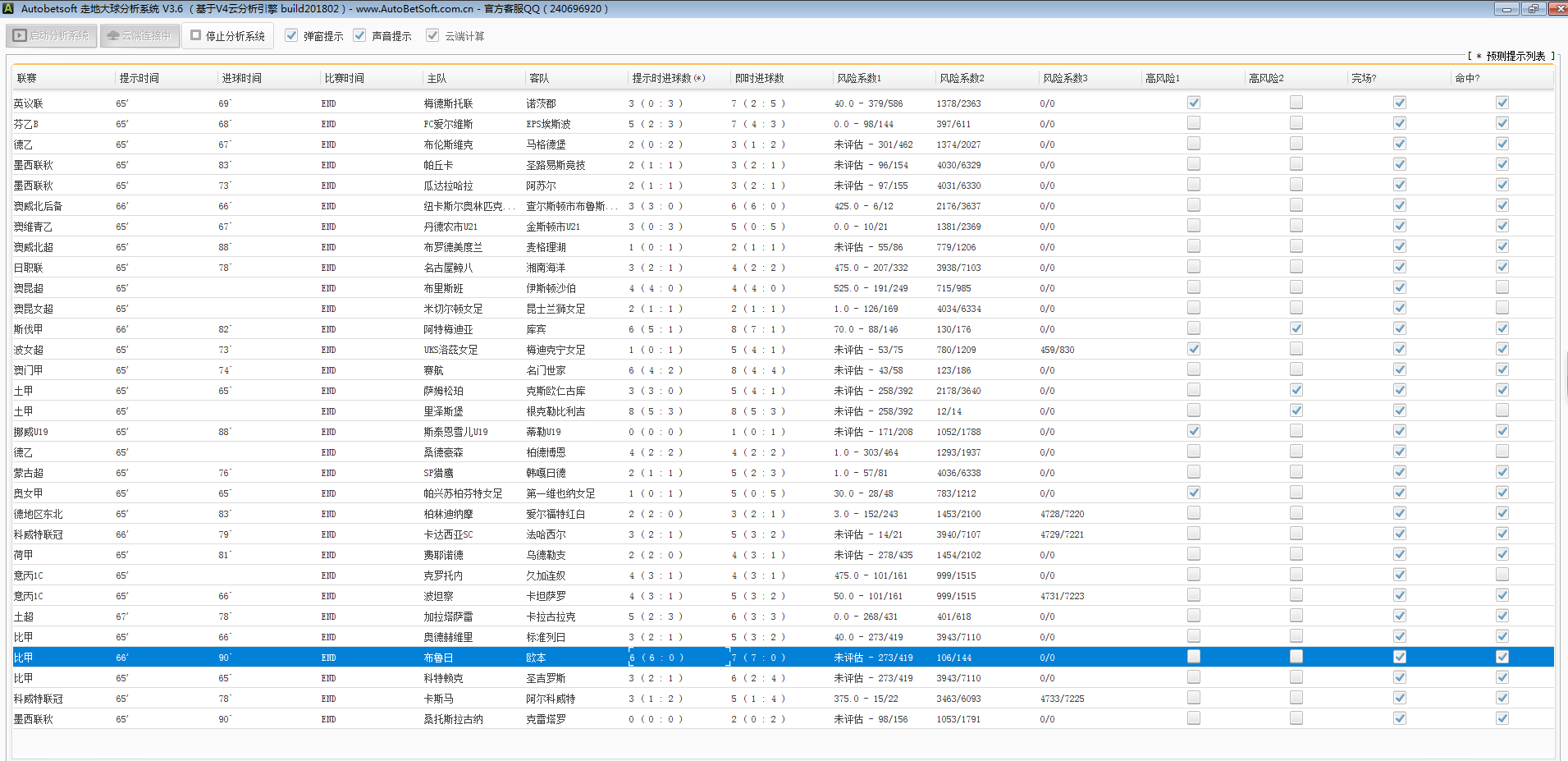Tick 命中? checkbox for 布里斯班 row
This screenshot has width=1568, height=761.
coord(1502,287)
